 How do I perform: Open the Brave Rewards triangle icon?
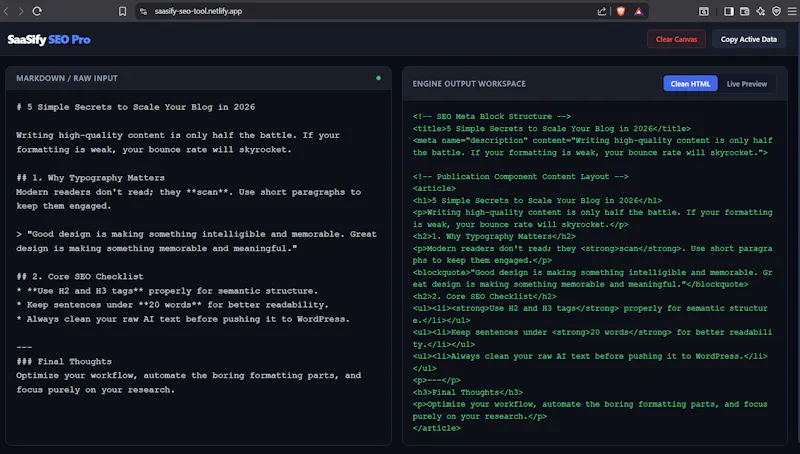coord(639,11)
